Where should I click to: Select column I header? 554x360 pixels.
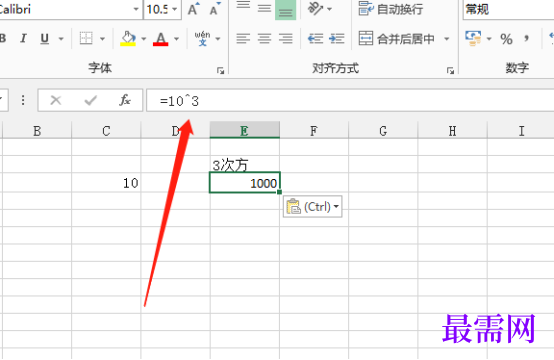521,131
